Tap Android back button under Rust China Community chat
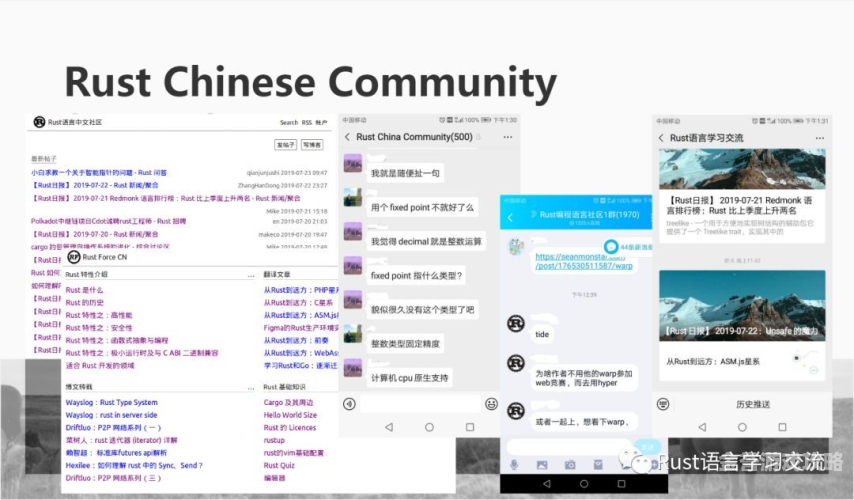The height and width of the screenshot is (500, 854). pos(389,427)
